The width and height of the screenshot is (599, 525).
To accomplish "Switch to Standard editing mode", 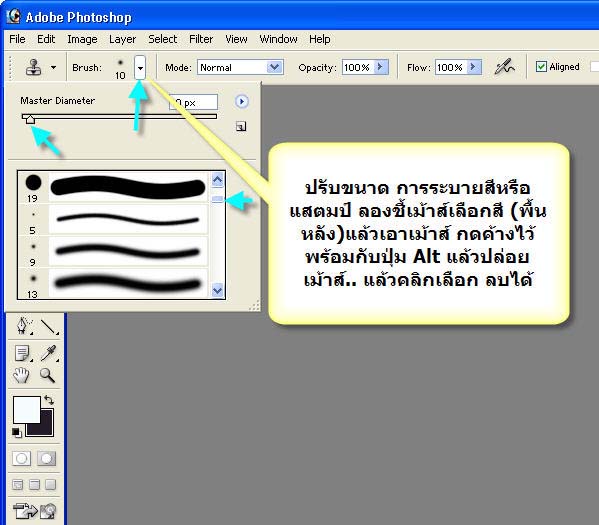I will 21,459.
